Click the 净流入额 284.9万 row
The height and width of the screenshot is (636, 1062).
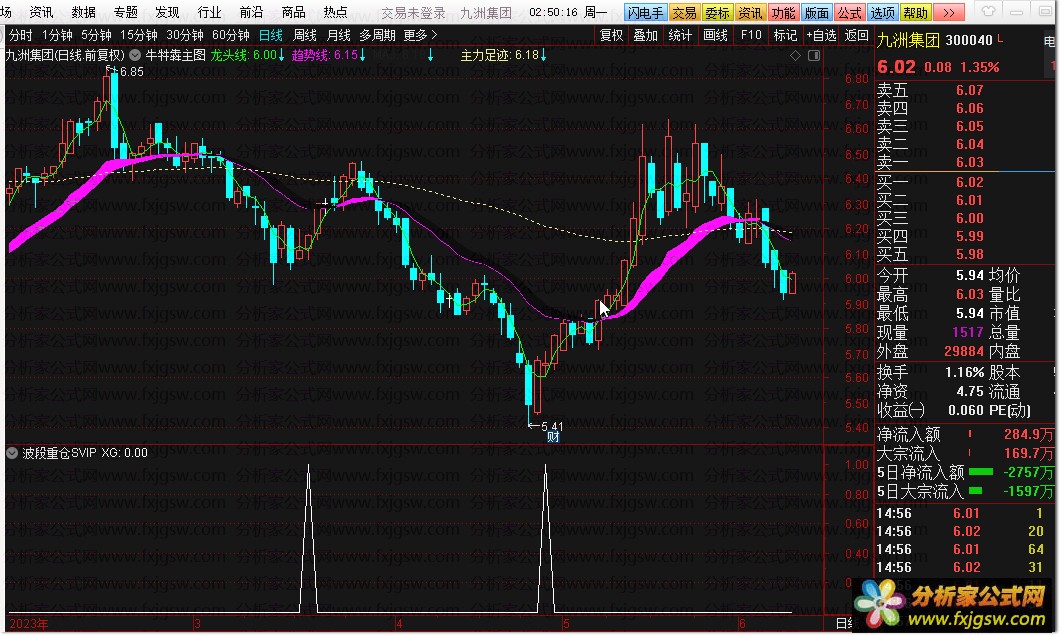965,434
